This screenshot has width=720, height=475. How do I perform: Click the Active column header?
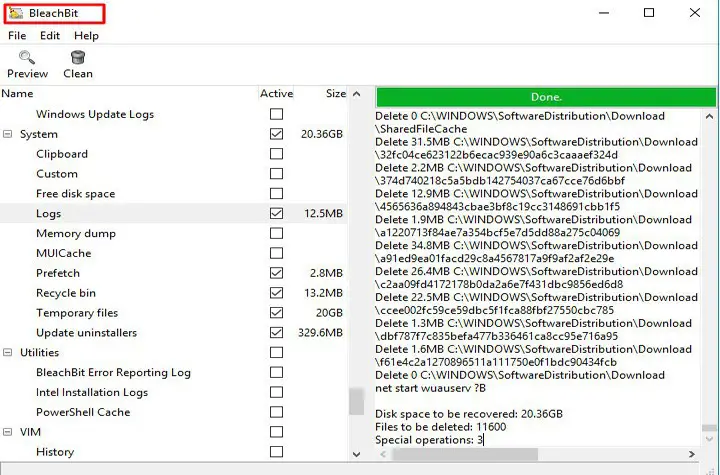(276, 94)
